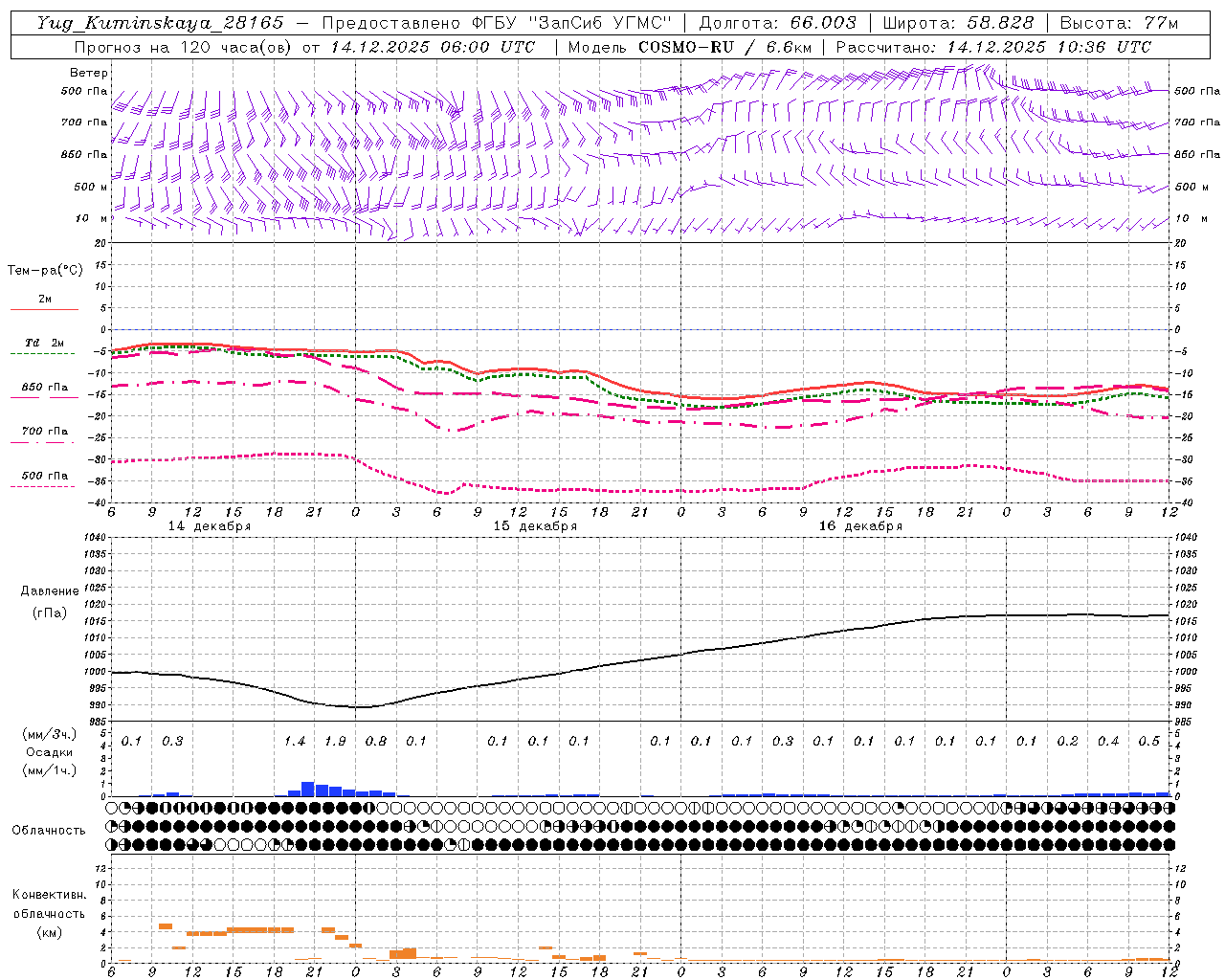The height and width of the screenshot is (980, 1225).
Task: Click the 1.4 precipitation amount value
Action: pos(295,741)
